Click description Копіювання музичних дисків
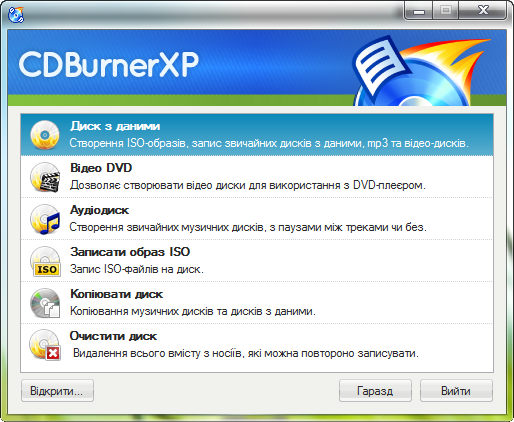 [x=193, y=311]
